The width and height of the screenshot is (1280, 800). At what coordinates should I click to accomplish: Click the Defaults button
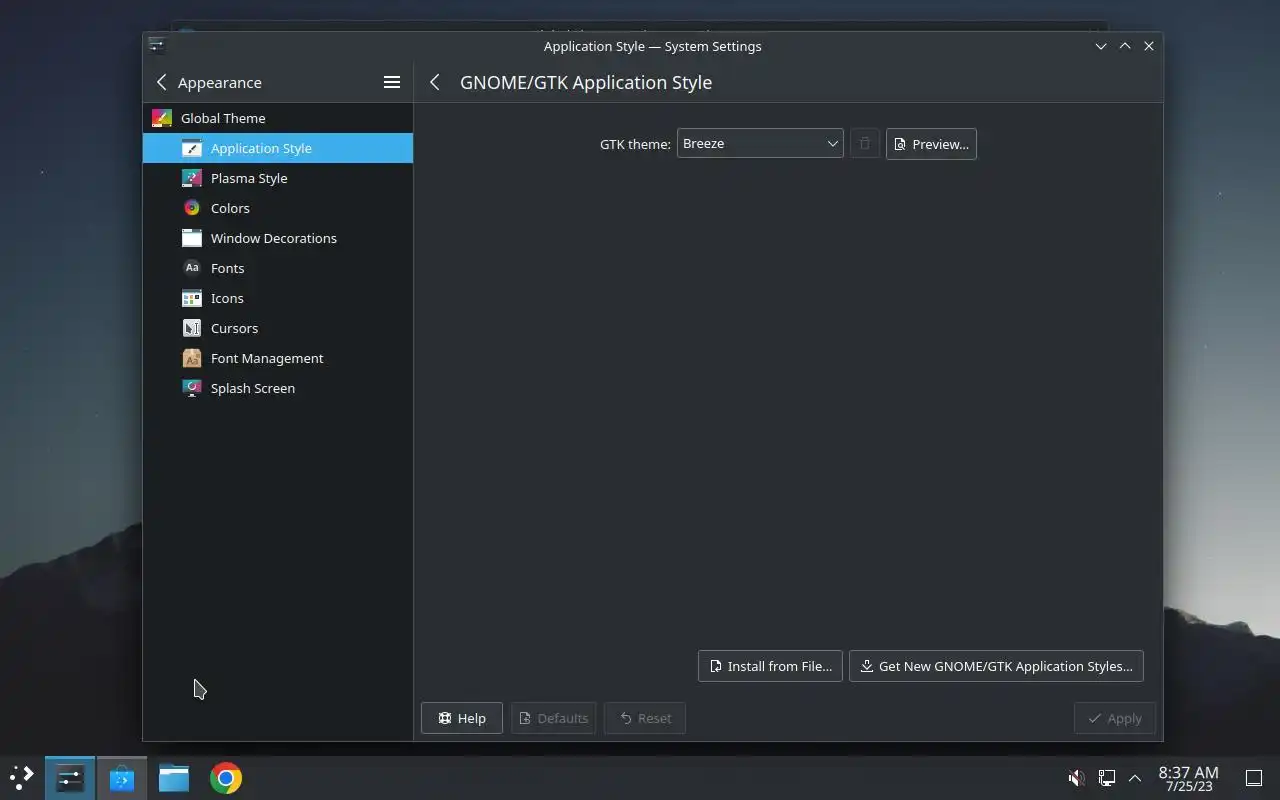coord(553,718)
